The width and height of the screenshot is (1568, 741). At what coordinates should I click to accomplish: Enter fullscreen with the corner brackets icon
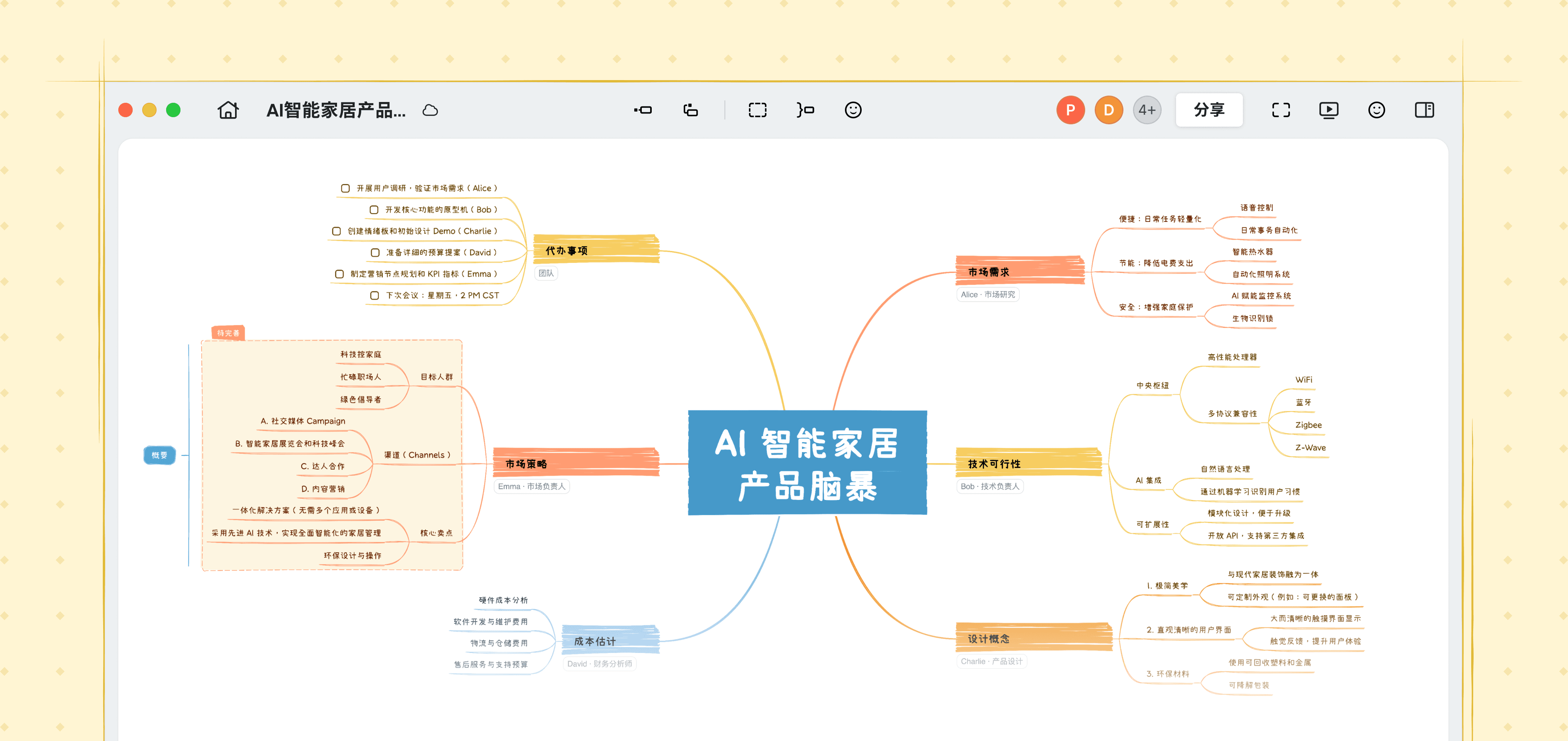click(1281, 110)
